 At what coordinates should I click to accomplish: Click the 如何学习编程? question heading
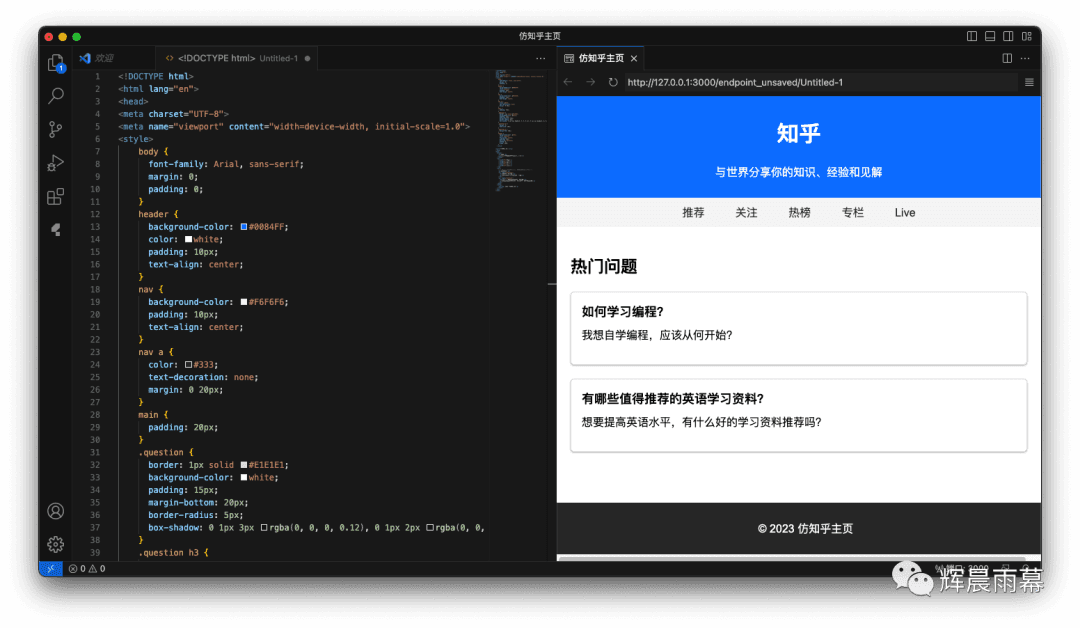click(623, 312)
